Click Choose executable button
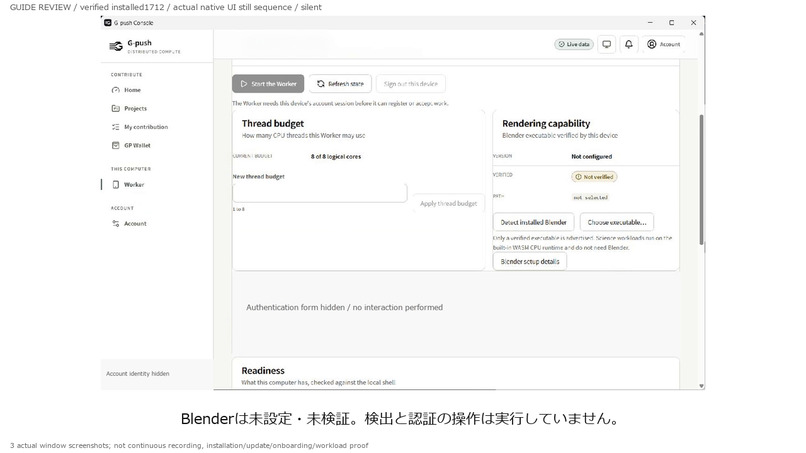This screenshot has width=806, height=453. tap(617, 223)
